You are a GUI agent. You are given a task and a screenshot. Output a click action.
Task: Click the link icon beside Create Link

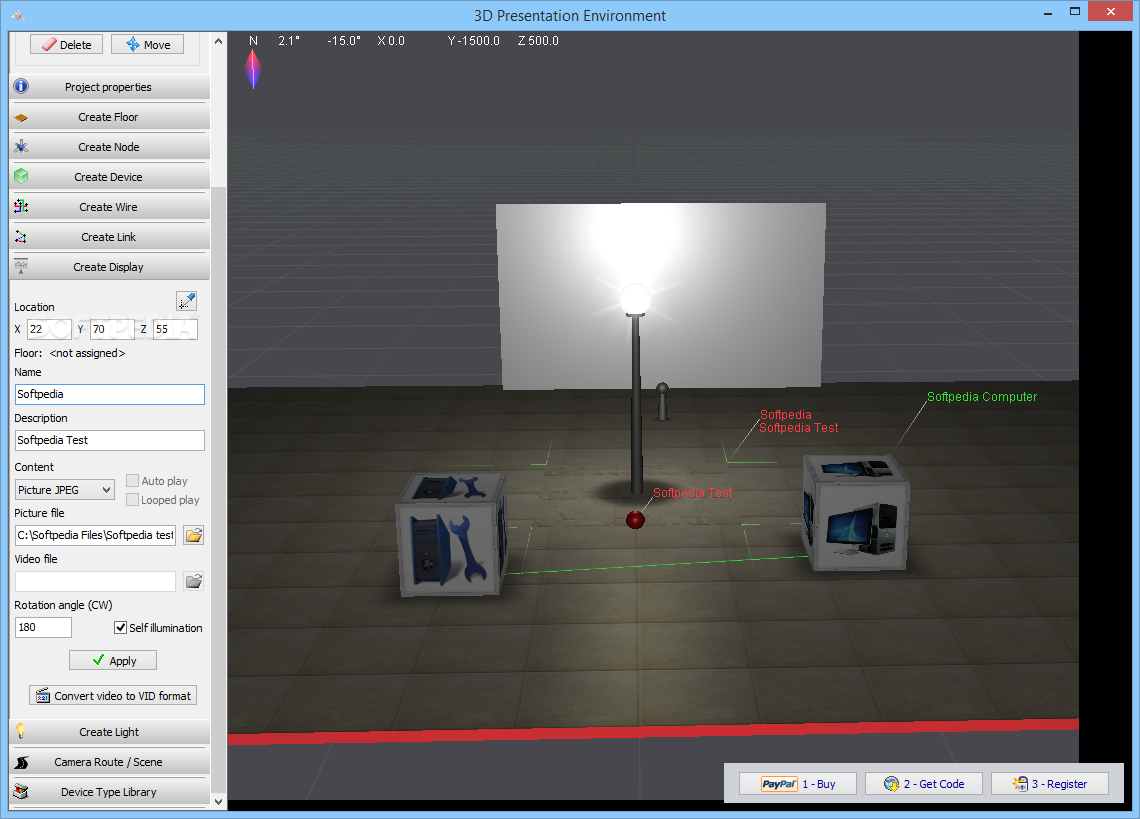point(21,237)
